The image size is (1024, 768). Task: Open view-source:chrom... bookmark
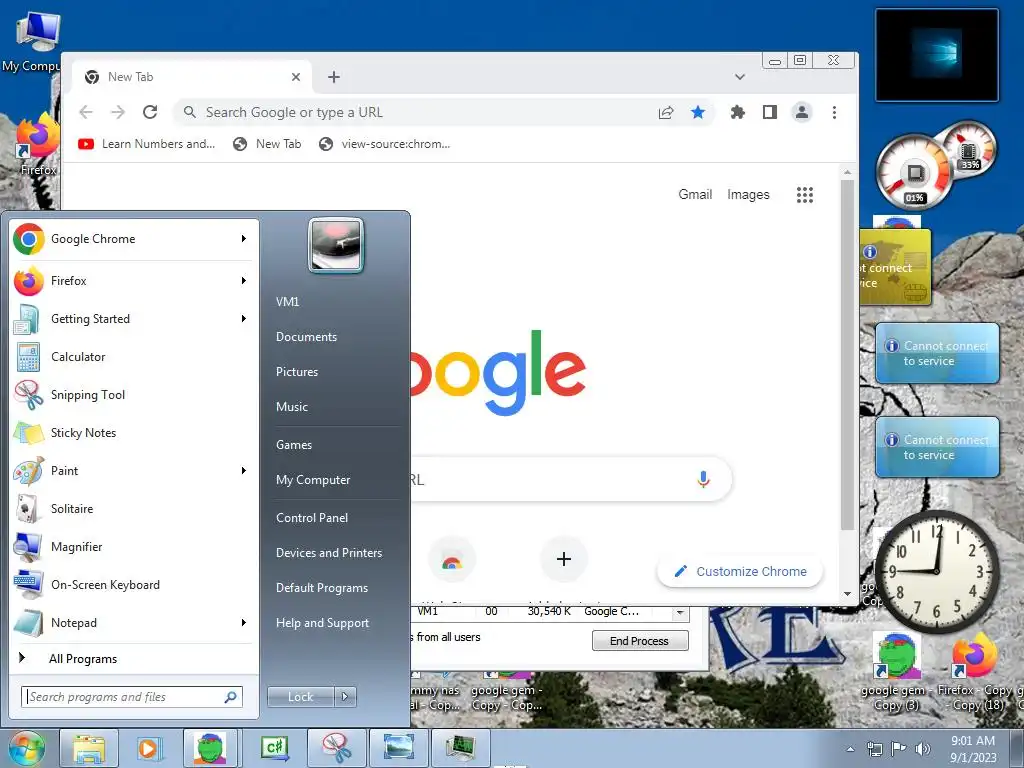[385, 144]
